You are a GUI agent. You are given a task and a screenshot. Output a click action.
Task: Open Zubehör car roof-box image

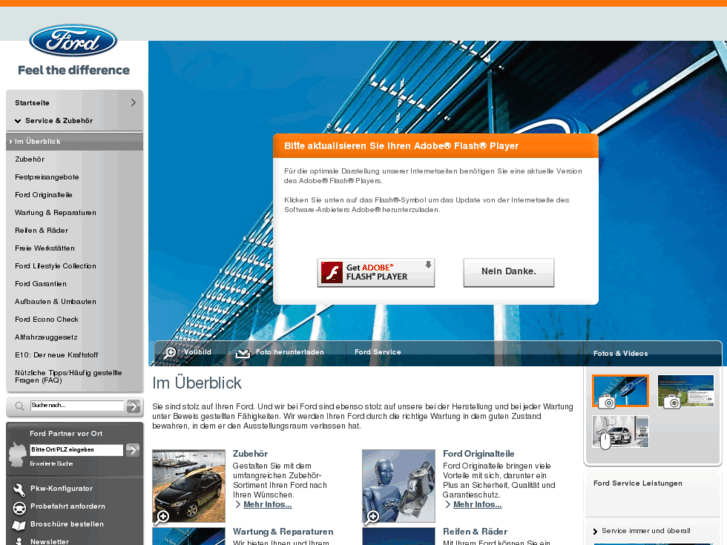click(x=189, y=486)
